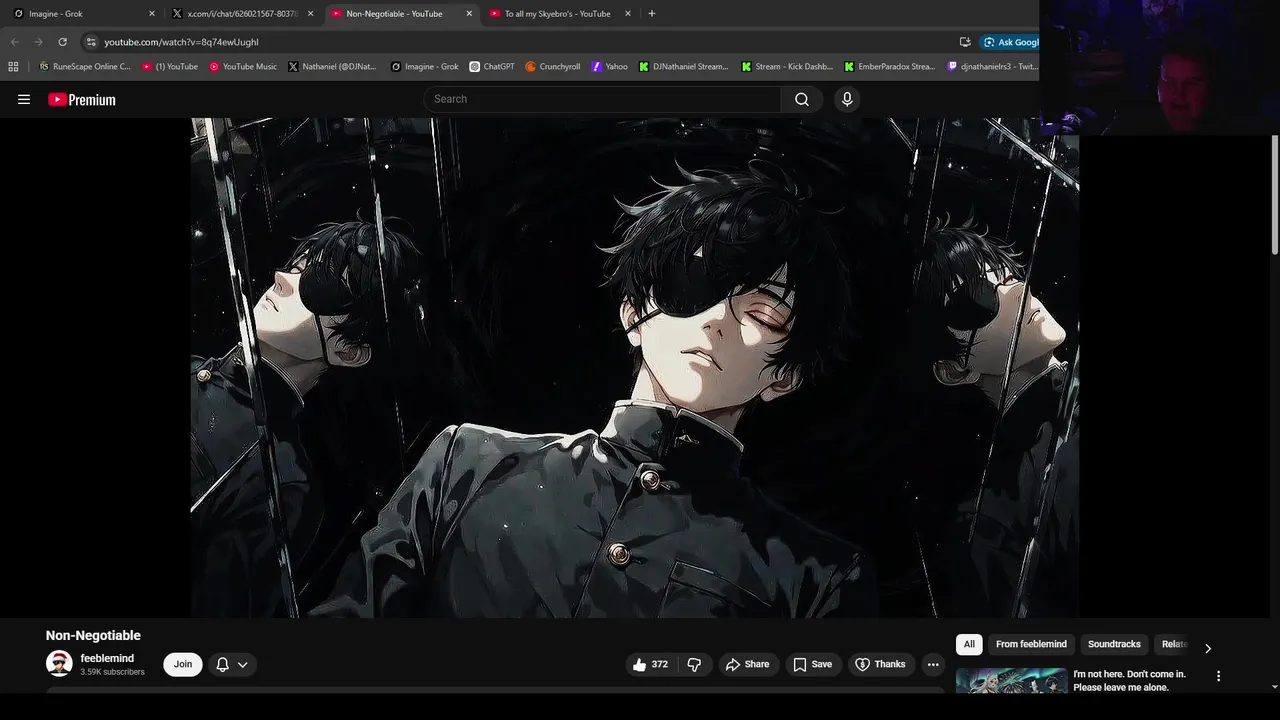Dislike the Non-Negotiable video
The width and height of the screenshot is (1280, 720).
(x=694, y=664)
